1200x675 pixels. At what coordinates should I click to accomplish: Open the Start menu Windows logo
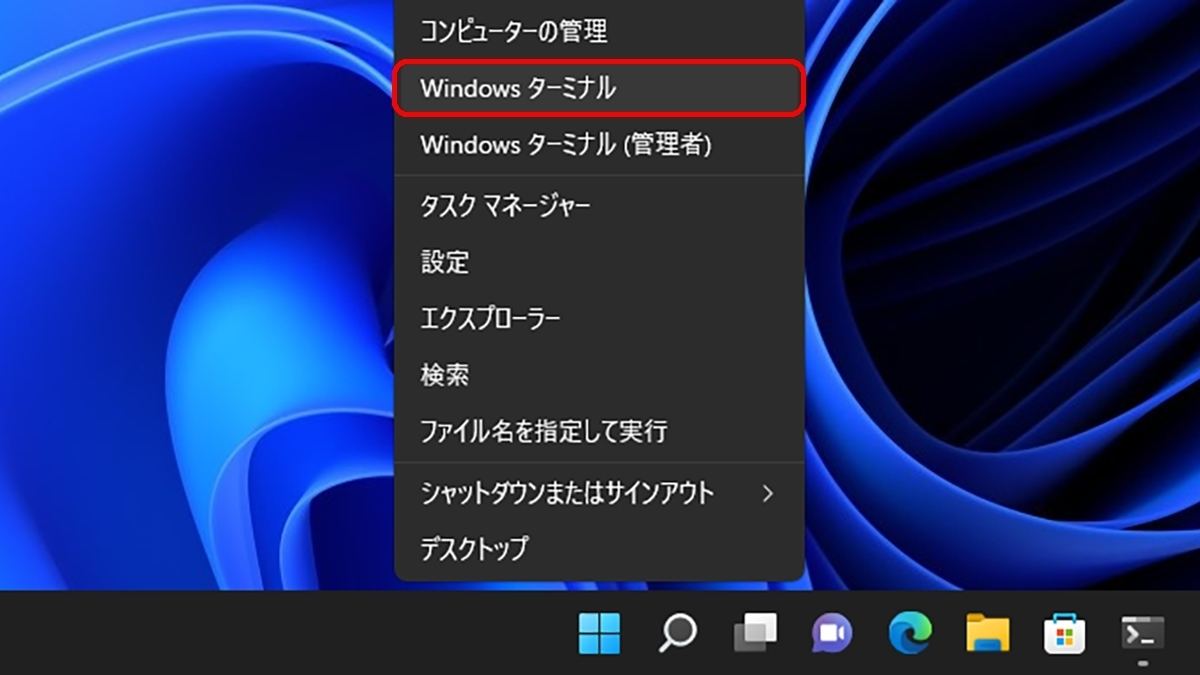click(599, 633)
